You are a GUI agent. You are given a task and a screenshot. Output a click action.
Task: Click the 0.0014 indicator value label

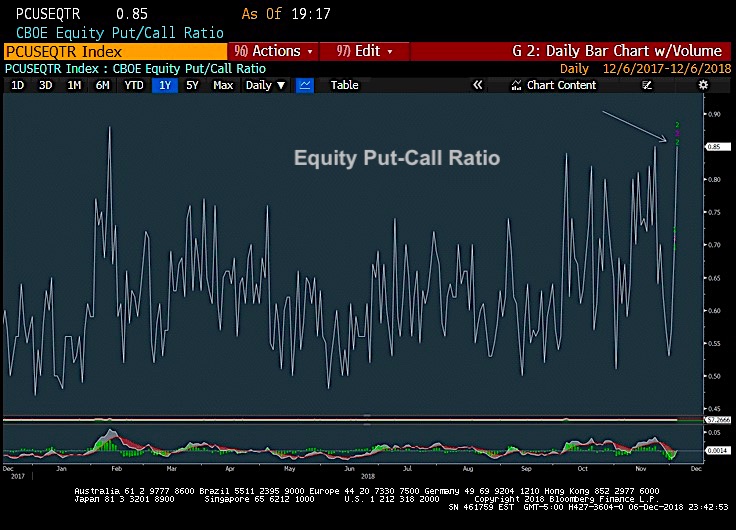pos(718,450)
